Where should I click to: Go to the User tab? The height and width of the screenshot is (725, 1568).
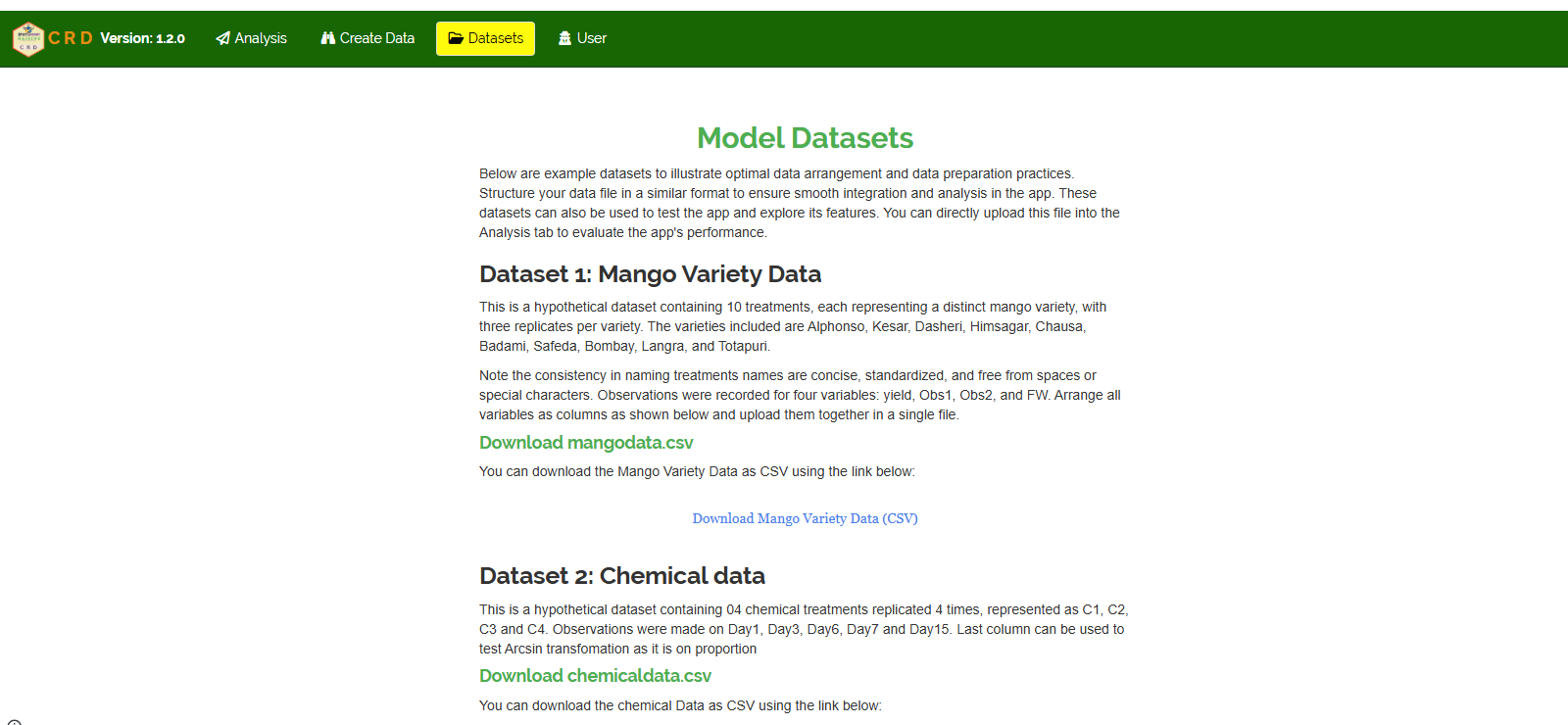point(591,38)
